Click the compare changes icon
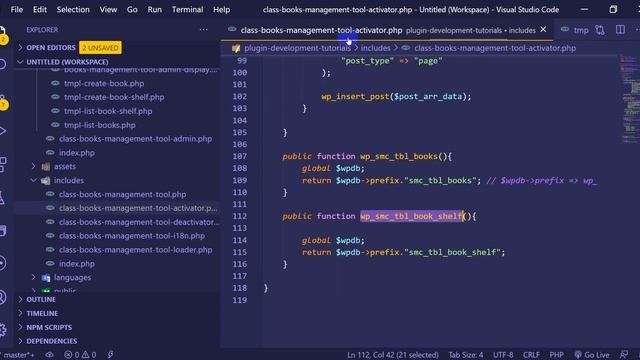The height and width of the screenshot is (360, 640). click(x=600, y=30)
